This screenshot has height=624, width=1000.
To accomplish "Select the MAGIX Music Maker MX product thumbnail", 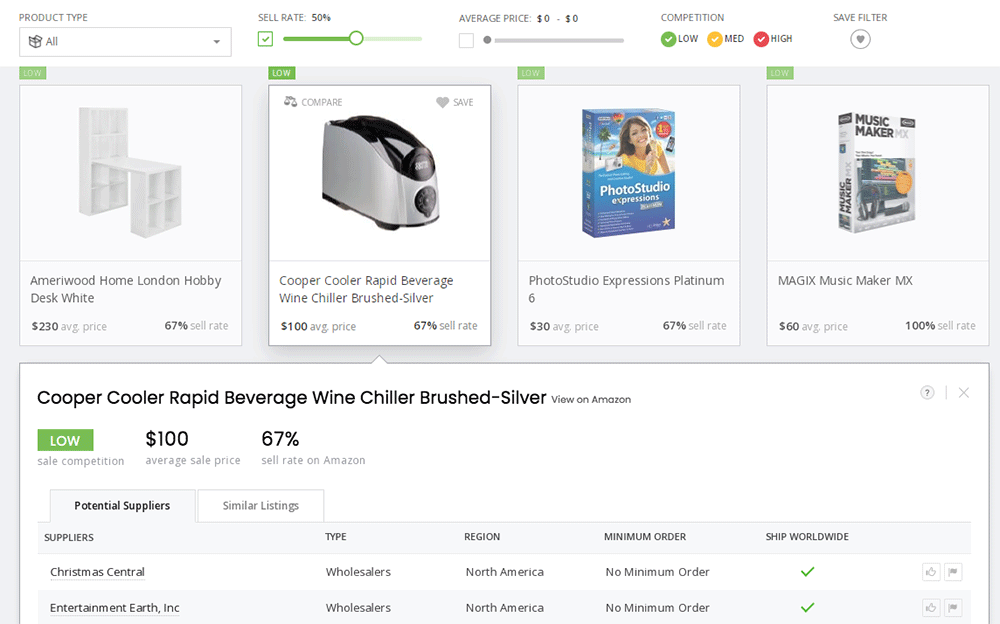I will (x=877, y=172).
